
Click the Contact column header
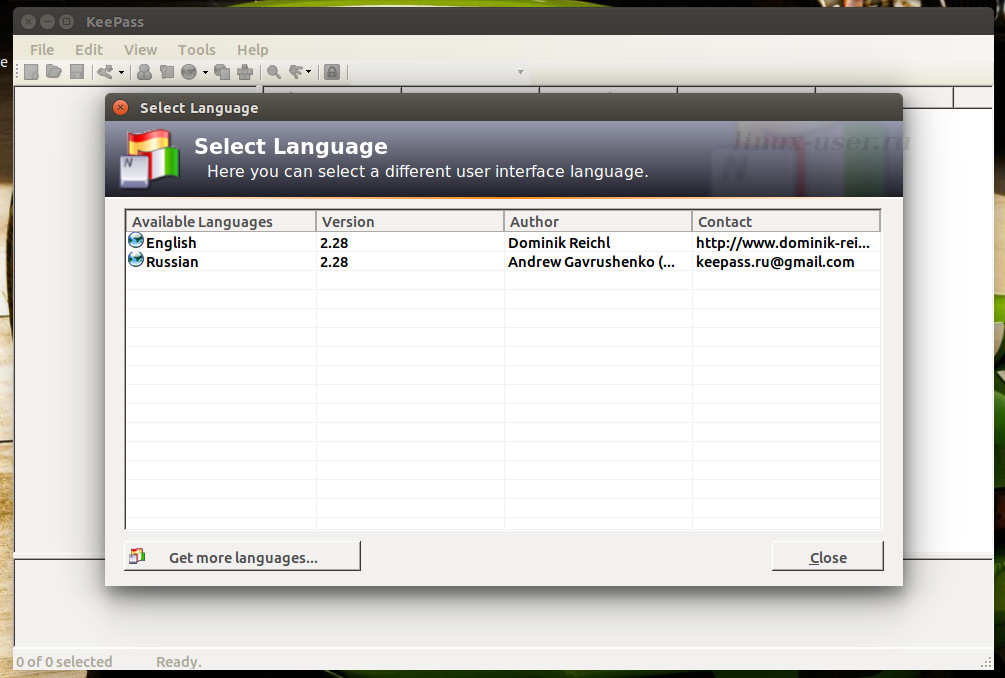(x=786, y=222)
